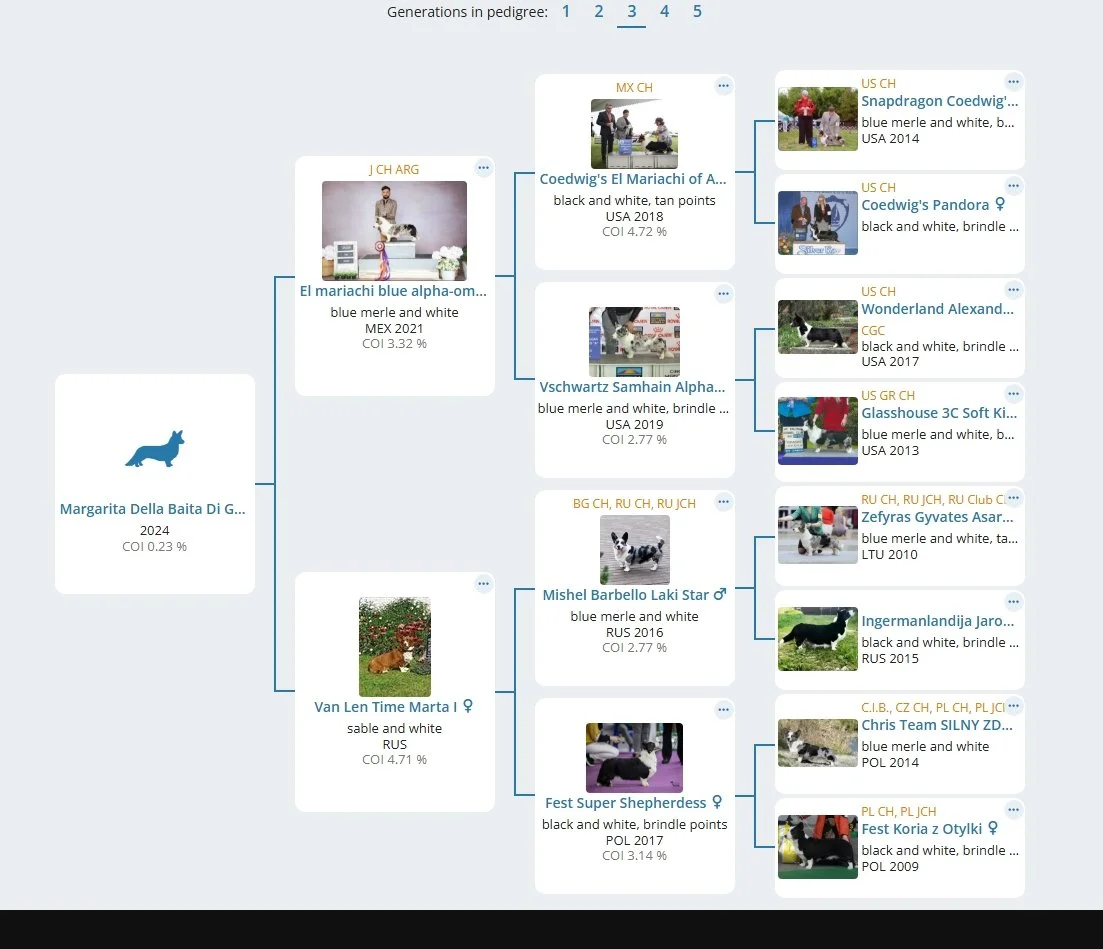
Task: Open Margarita Della Baita Di G... profile link
Action: point(153,509)
